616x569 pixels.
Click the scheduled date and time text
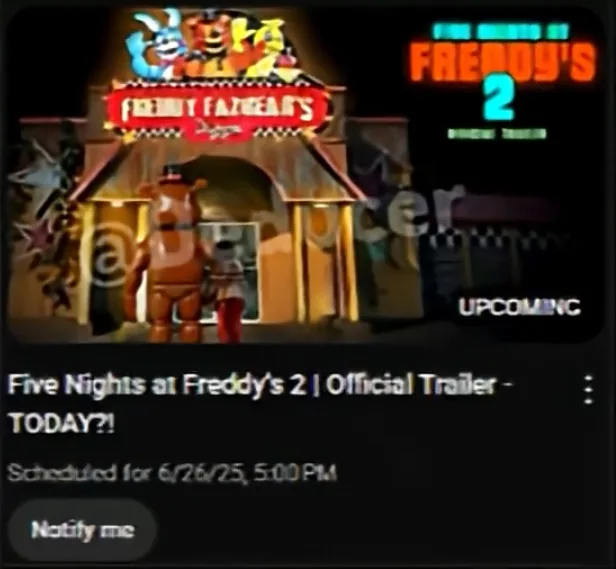[x=172, y=473]
